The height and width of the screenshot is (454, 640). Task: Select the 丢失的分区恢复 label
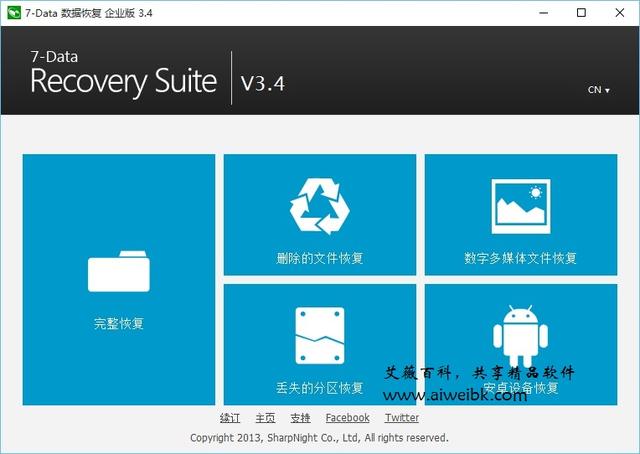[x=320, y=387]
